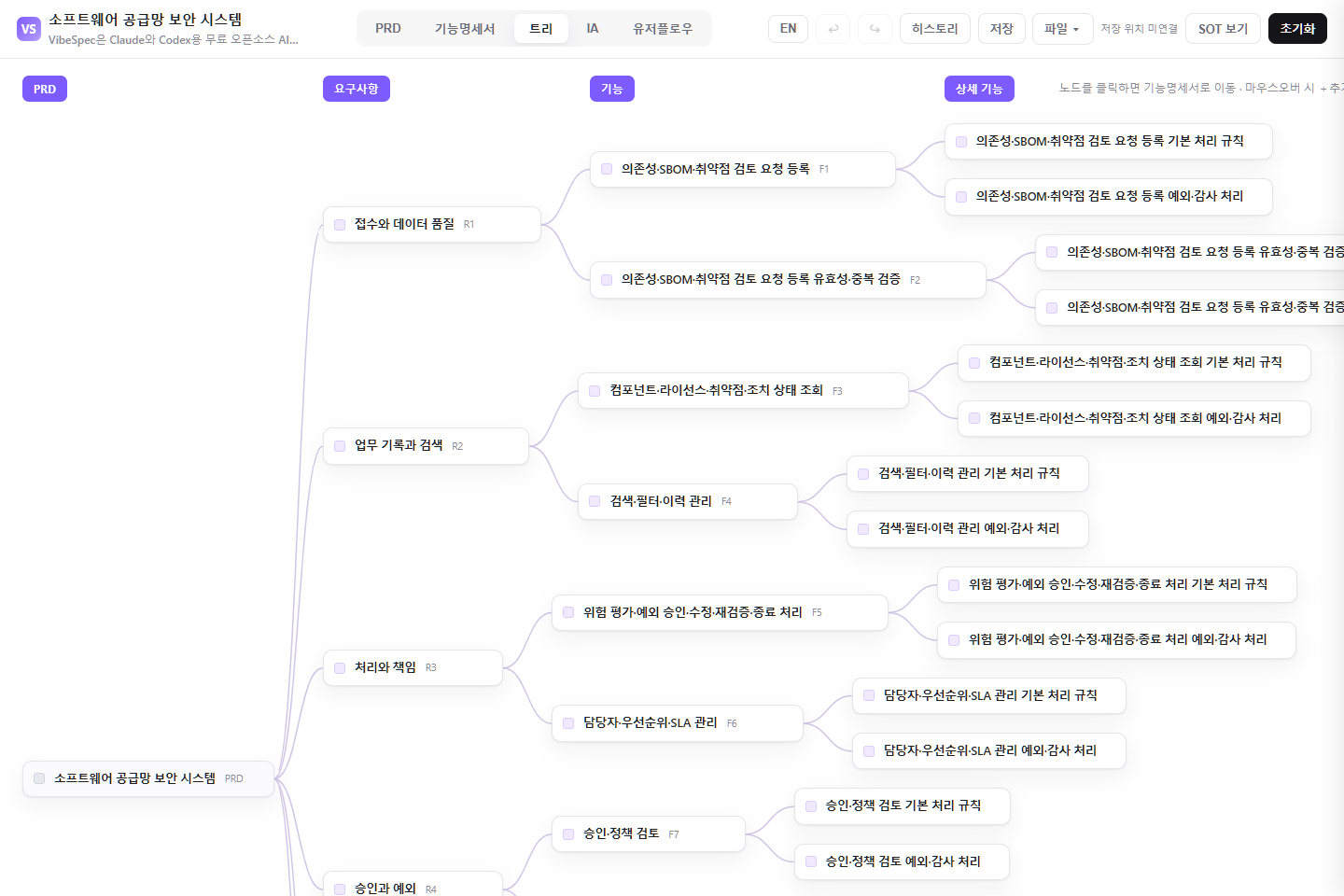Select 담당자·우선순위·SLA 관리 예외·감사 처리 node
Screen dimensions: 1344x896
[x=989, y=750]
